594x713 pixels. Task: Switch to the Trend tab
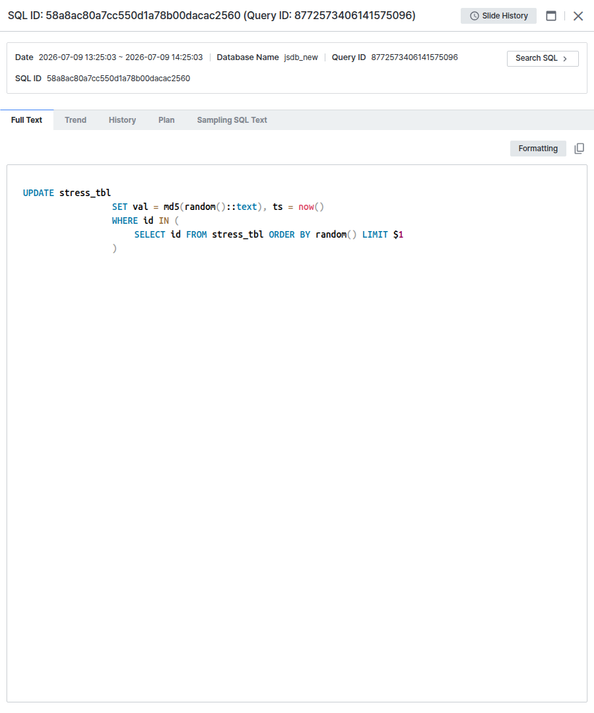coord(76,120)
